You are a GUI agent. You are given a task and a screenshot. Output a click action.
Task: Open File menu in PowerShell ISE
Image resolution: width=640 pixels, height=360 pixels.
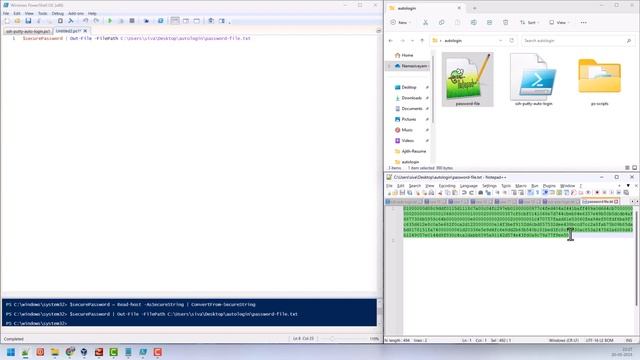pos(6,13)
